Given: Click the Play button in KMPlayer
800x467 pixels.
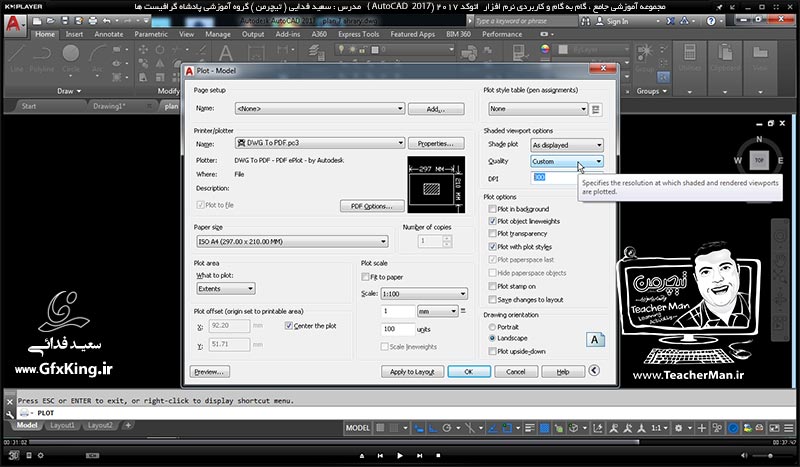Looking at the screenshot, I should [399, 455].
